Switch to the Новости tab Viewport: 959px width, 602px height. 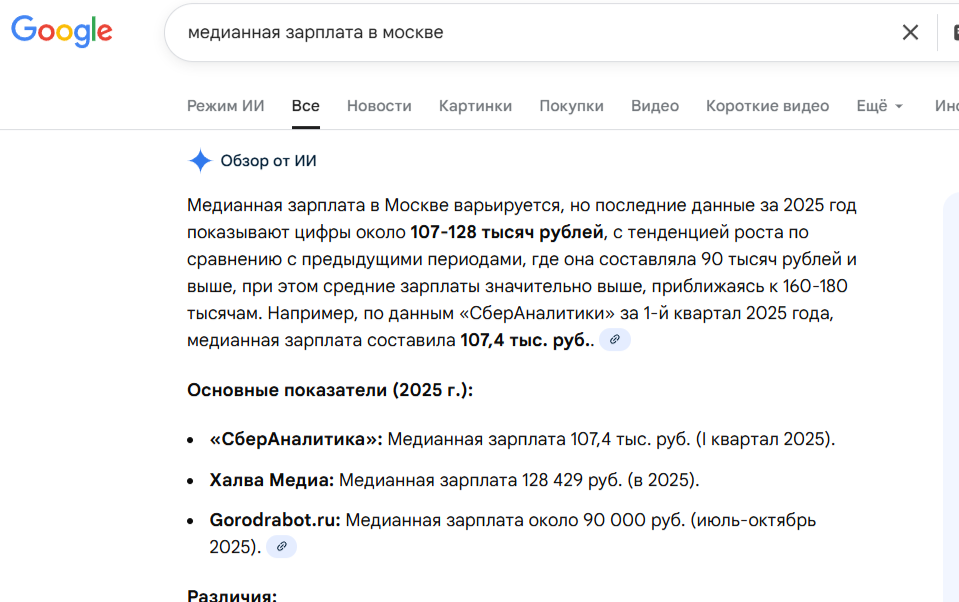379,106
